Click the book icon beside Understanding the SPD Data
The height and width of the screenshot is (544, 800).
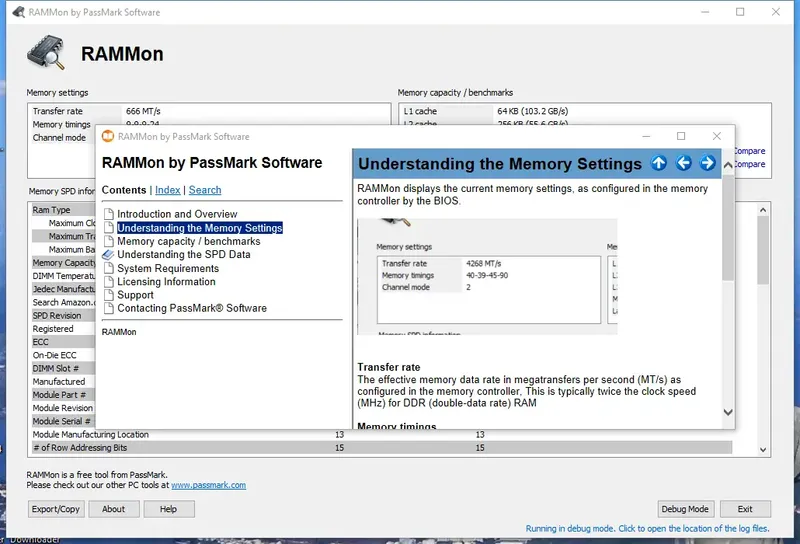(x=108, y=255)
